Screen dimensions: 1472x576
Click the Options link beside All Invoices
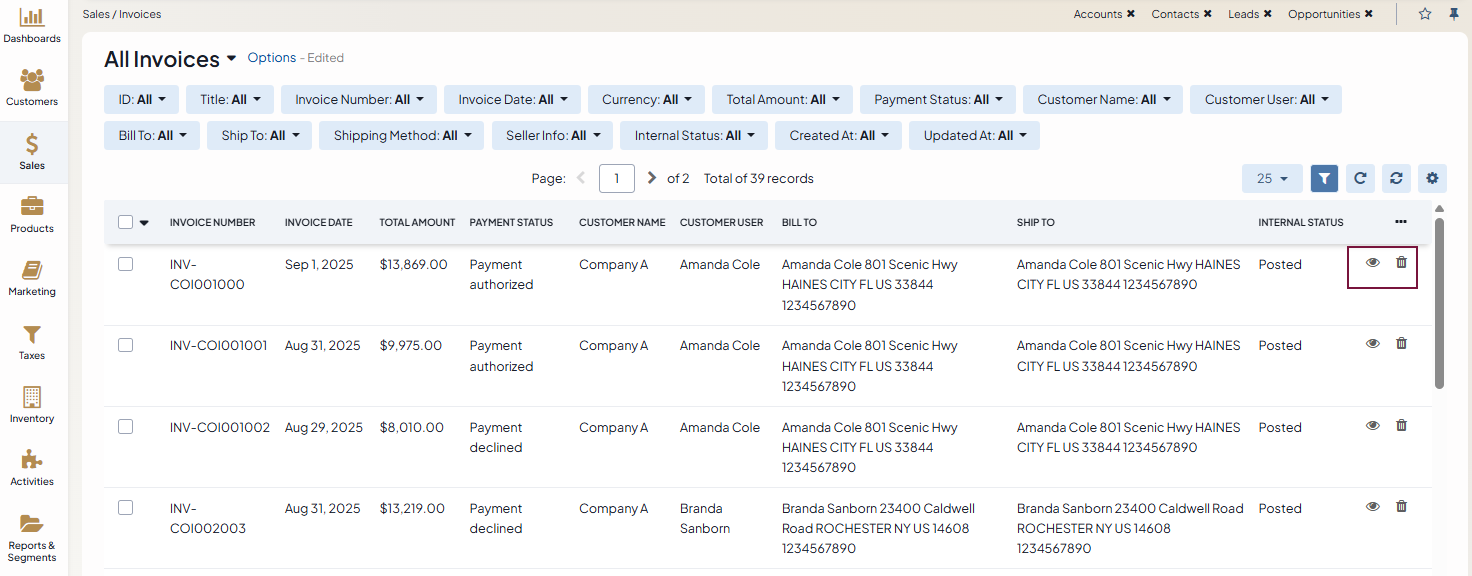[271, 58]
